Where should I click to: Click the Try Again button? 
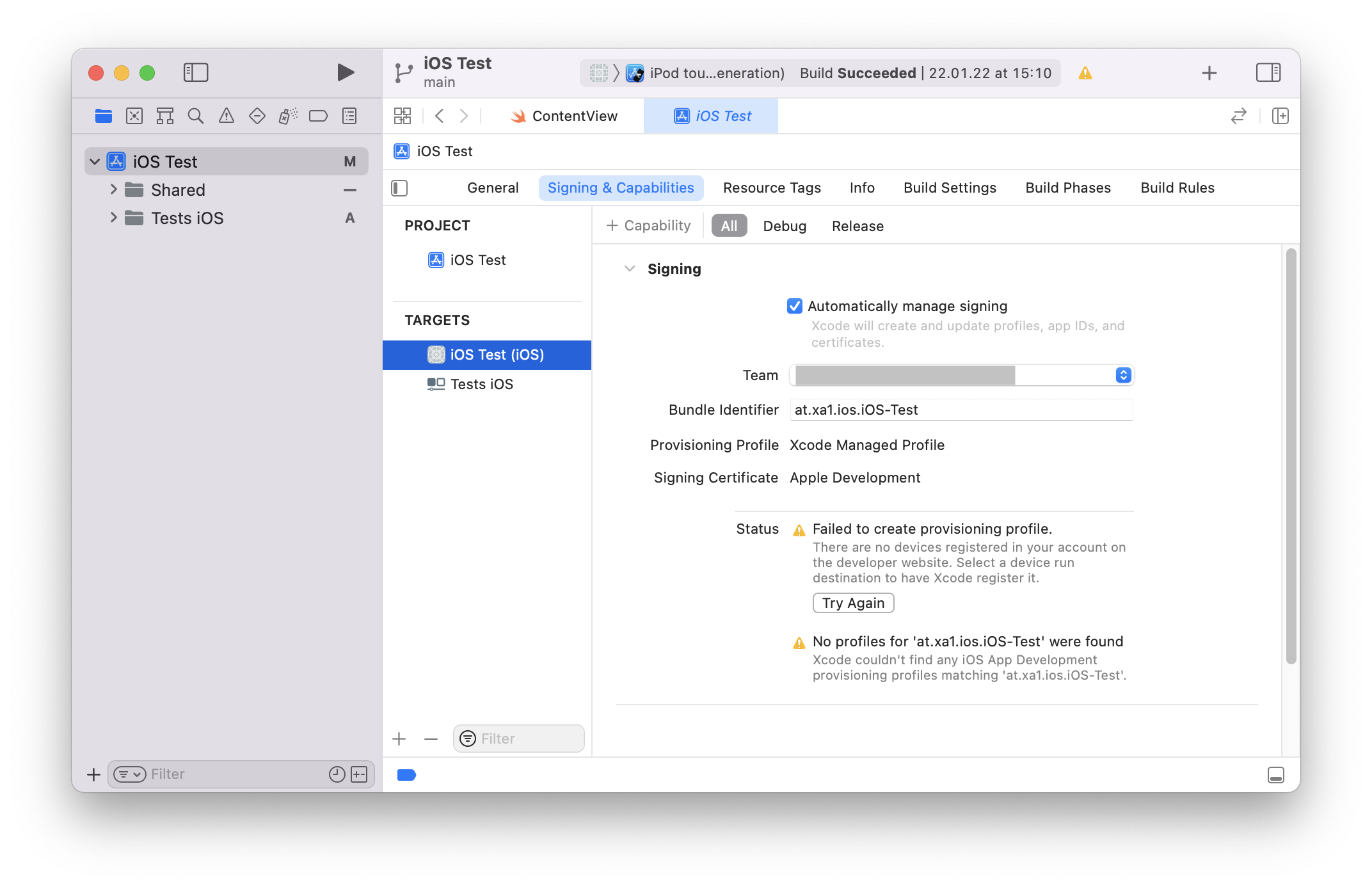click(x=853, y=602)
